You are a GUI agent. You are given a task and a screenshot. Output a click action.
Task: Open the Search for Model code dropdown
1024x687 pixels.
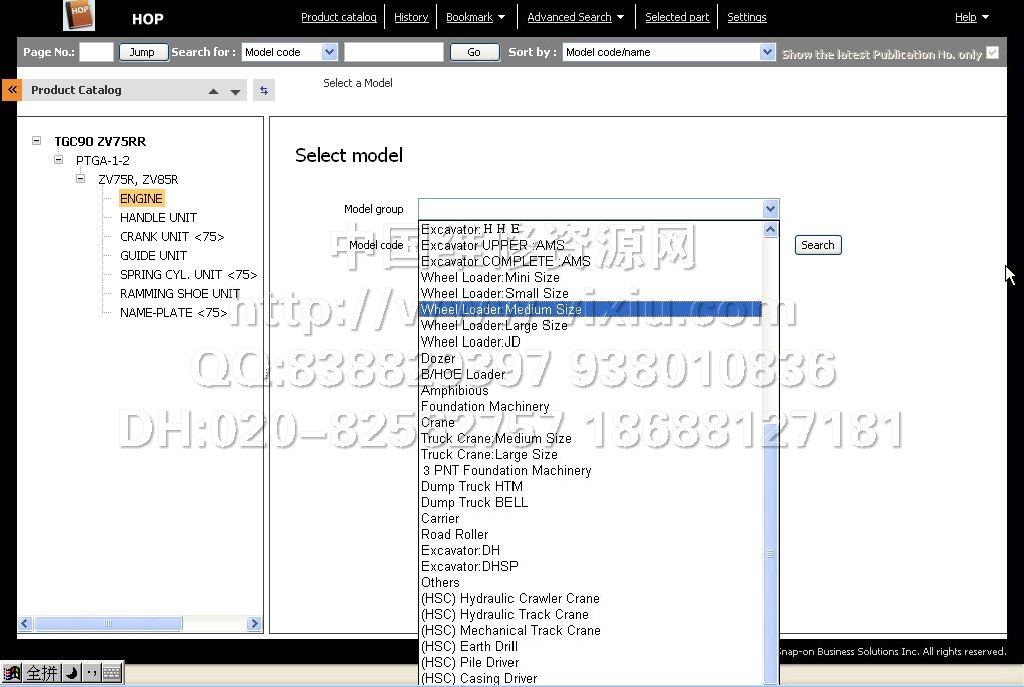[x=329, y=52]
